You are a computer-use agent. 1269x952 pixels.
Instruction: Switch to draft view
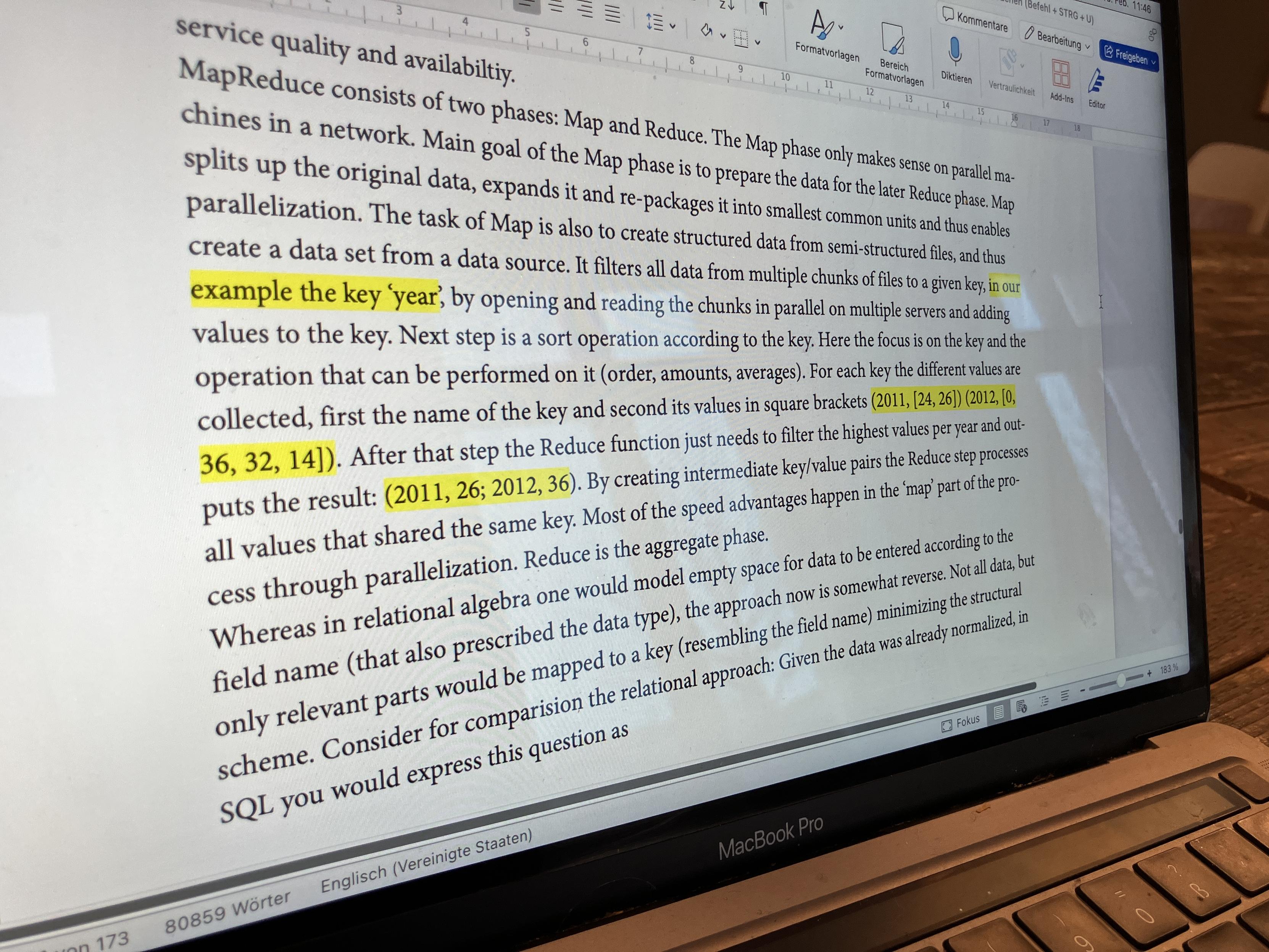(1065, 695)
